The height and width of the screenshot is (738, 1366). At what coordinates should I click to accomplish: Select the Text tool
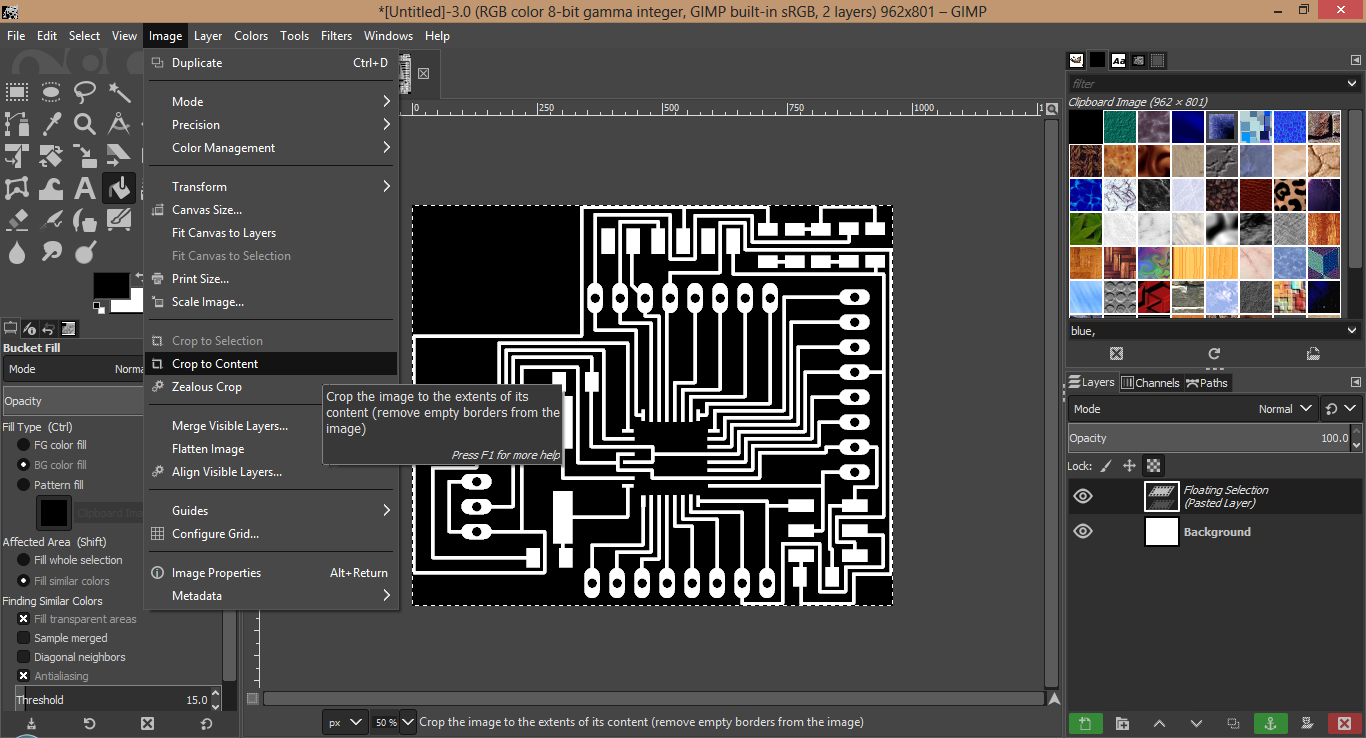(x=85, y=187)
